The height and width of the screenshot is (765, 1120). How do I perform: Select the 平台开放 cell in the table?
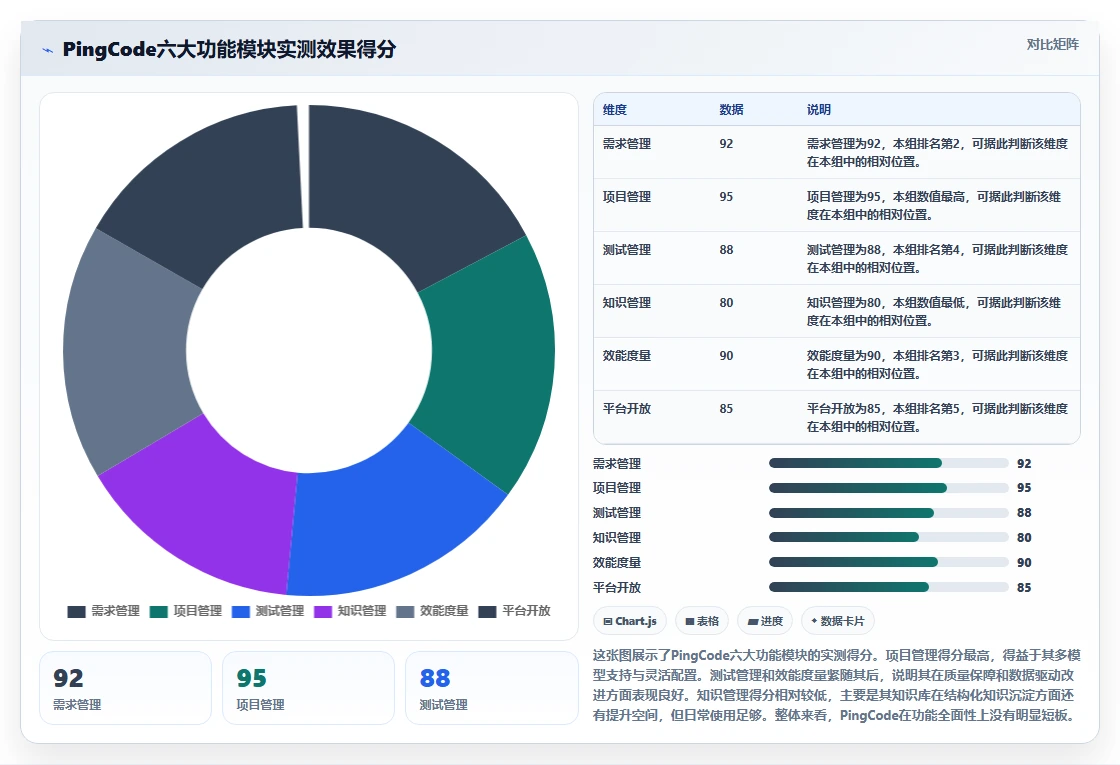(626, 408)
